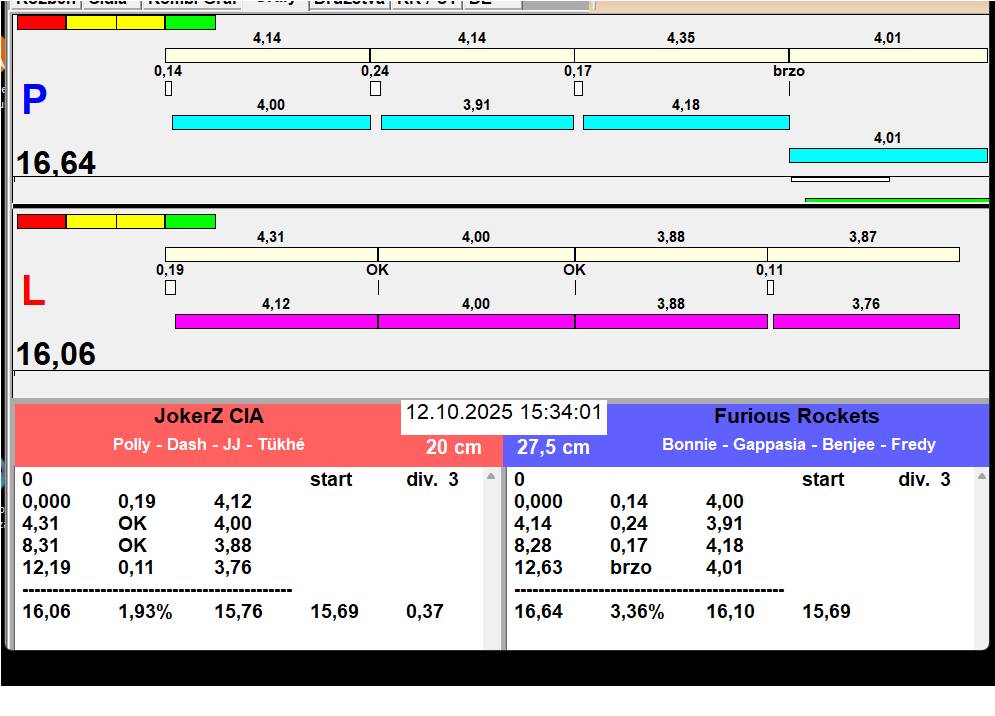Viewport: 995px width, 716px height.
Task: Click the 12.10.2025 15:34:01 timestamp
Action: (504, 412)
